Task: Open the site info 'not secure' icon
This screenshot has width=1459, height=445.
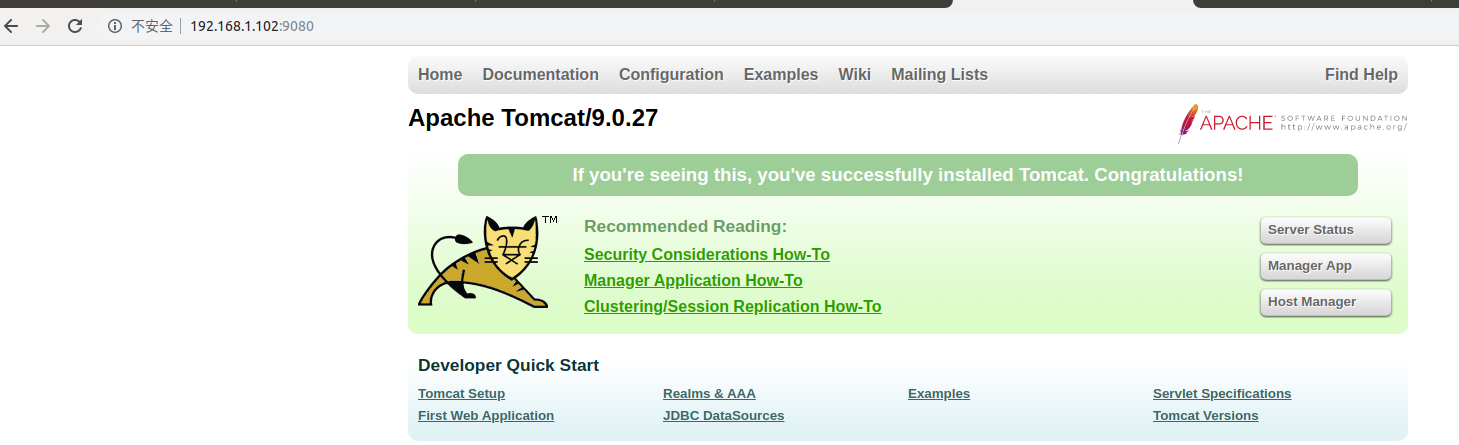Action: tap(115, 26)
